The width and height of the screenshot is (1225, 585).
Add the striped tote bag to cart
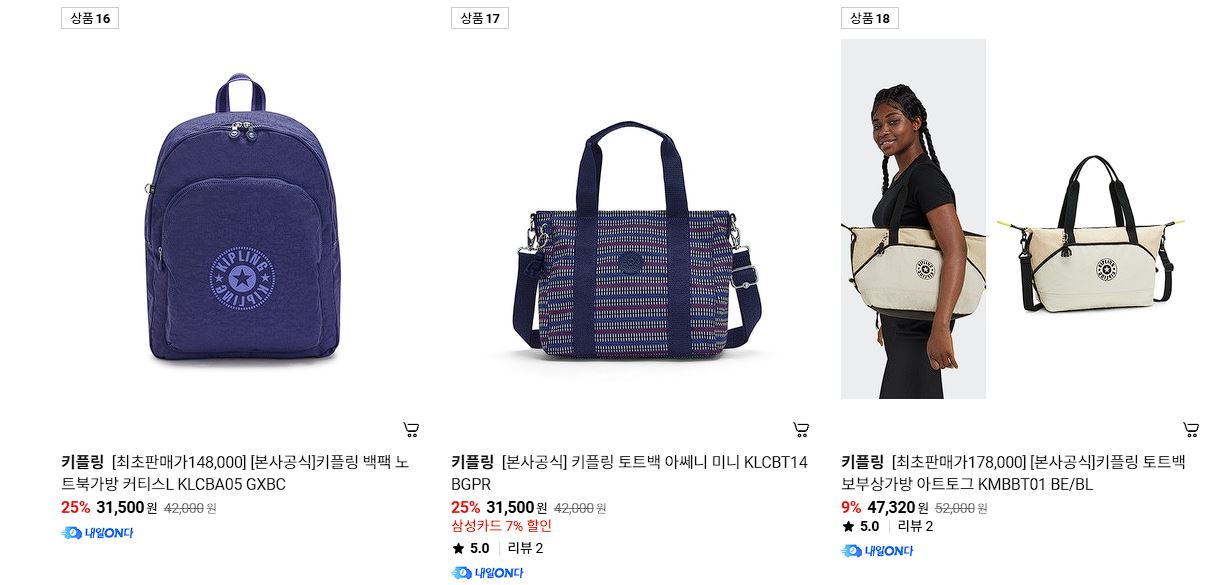coord(801,430)
